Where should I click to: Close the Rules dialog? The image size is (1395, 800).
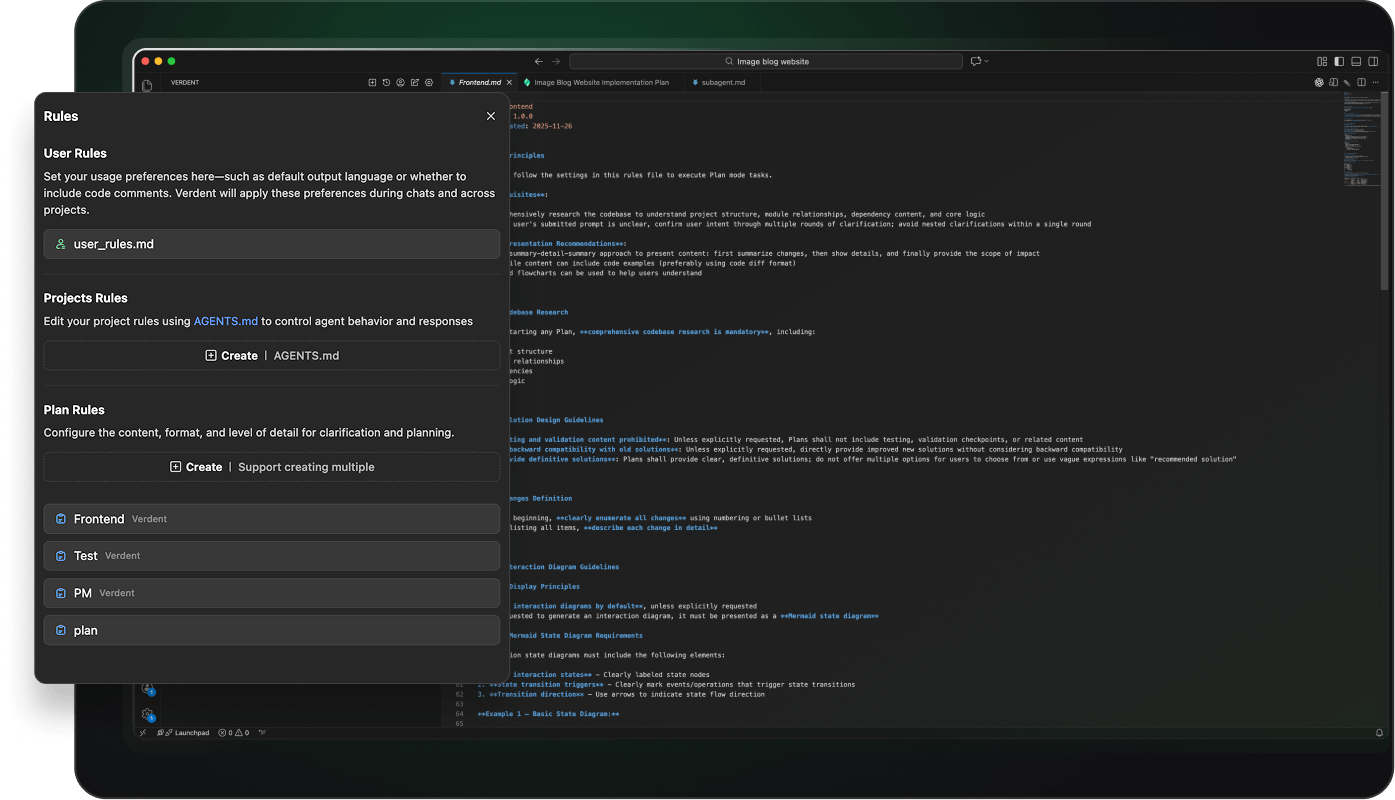(491, 116)
